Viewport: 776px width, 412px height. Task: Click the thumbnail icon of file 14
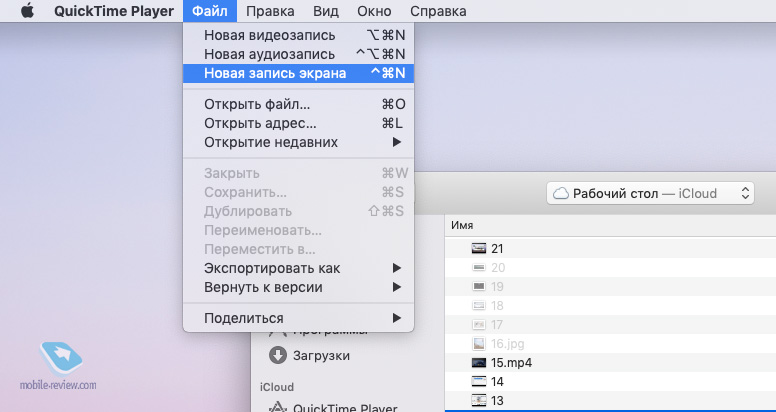click(479, 381)
